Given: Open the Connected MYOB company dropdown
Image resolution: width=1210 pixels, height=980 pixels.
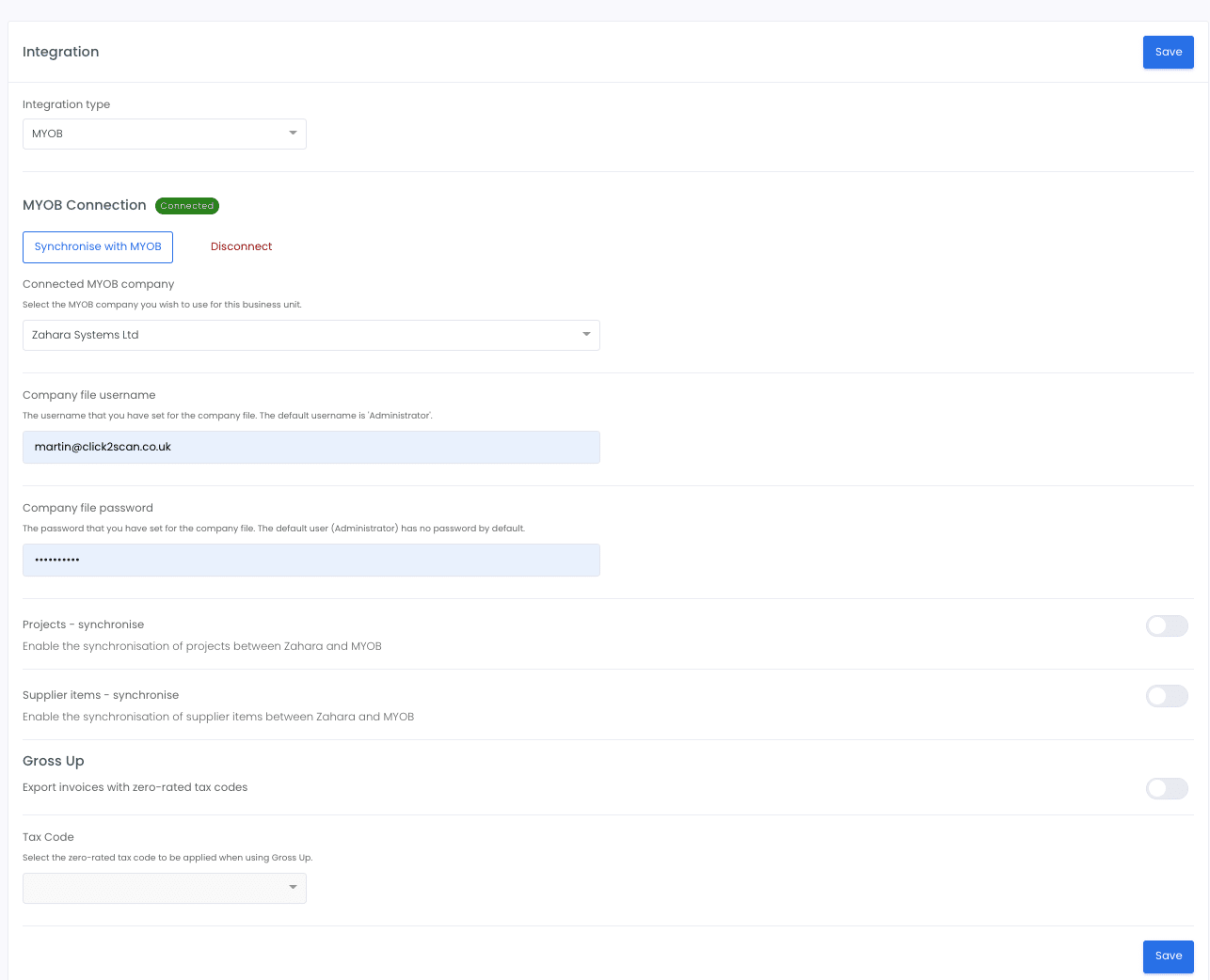Looking at the screenshot, I should [x=311, y=335].
